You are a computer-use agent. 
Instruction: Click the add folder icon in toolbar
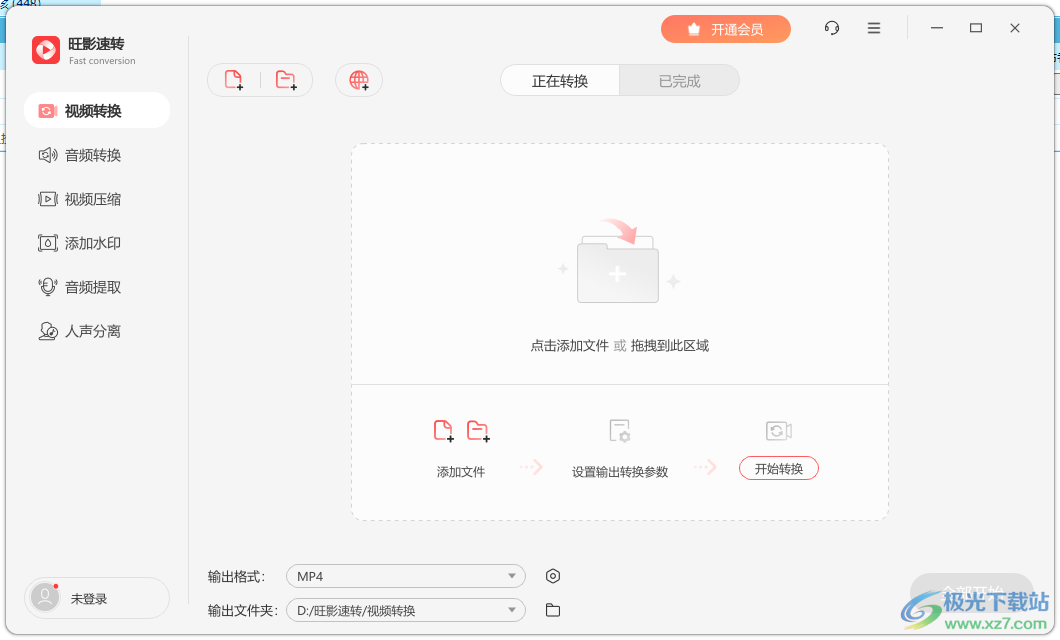[284, 80]
